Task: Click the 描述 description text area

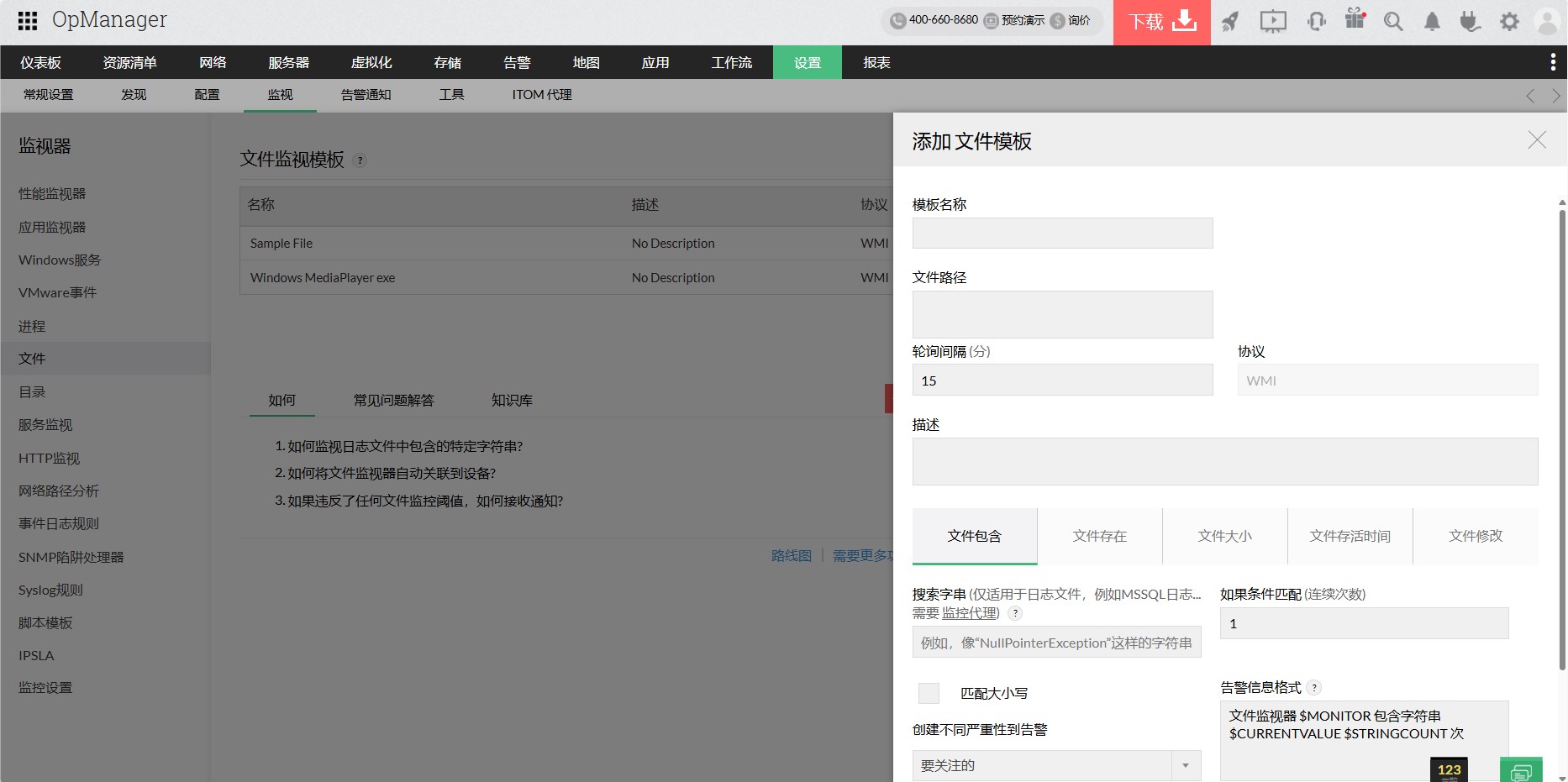Action: click(x=1225, y=461)
